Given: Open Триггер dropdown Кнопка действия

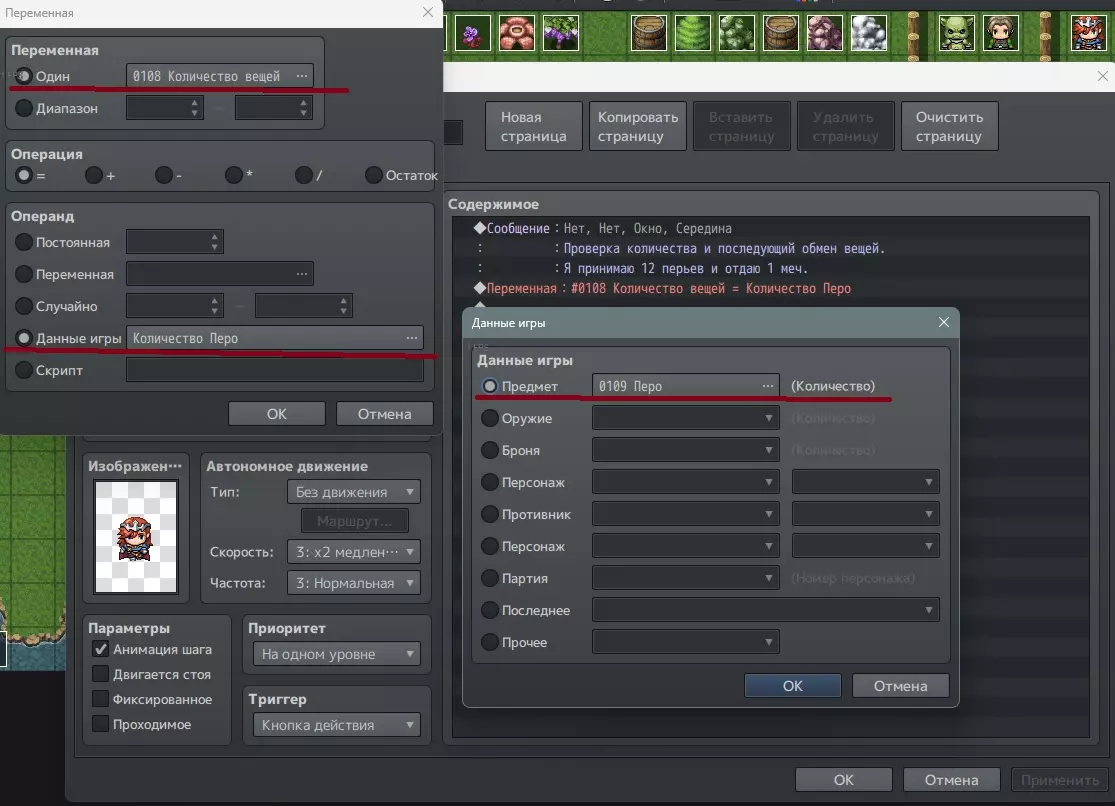Looking at the screenshot, I should (x=336, y=725).
